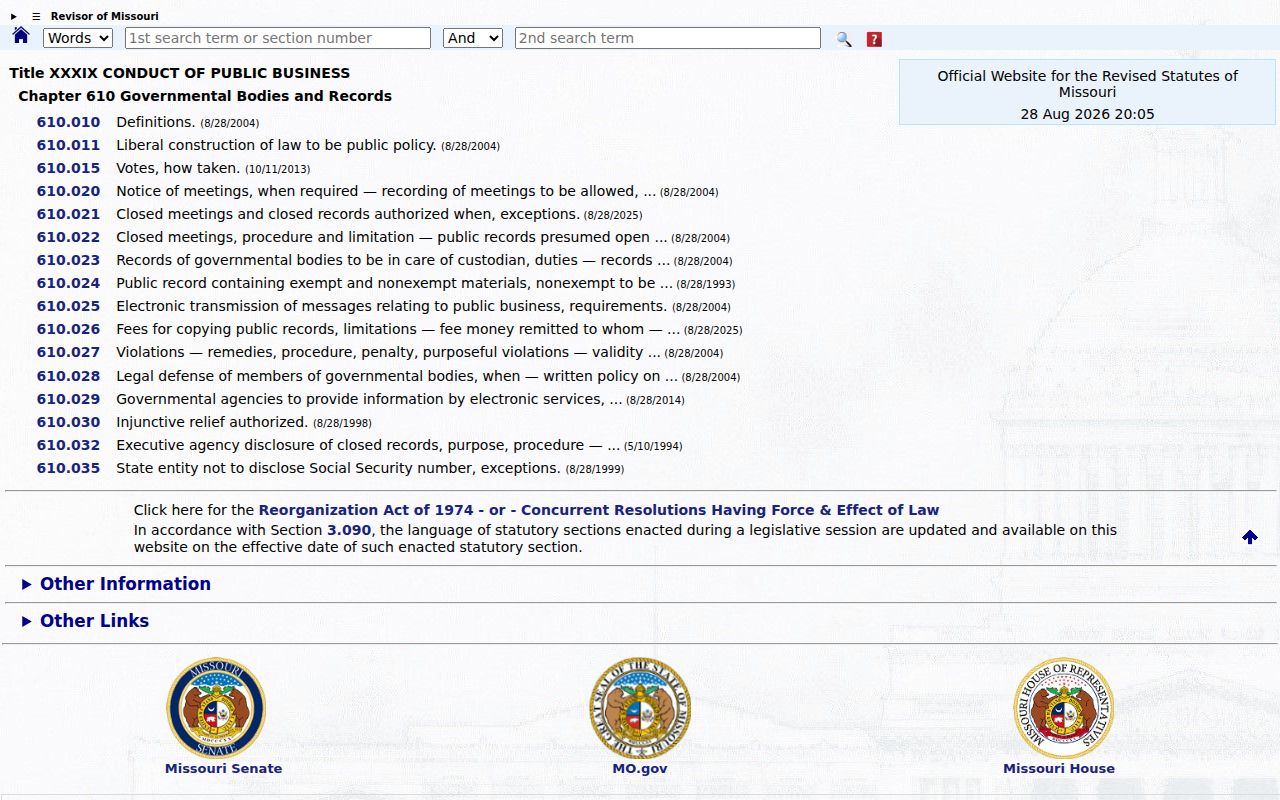Open section 610.026 link
The image size is (1280, 800).
click(68, 329)
